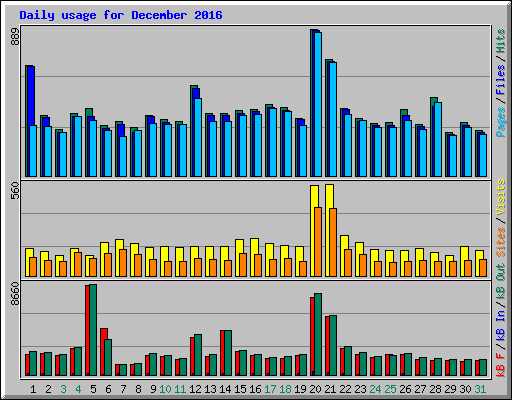This screenshot has width=512, height=400.
Task: Click day 7 on the x-axis
Action: [x=123, y=389]
